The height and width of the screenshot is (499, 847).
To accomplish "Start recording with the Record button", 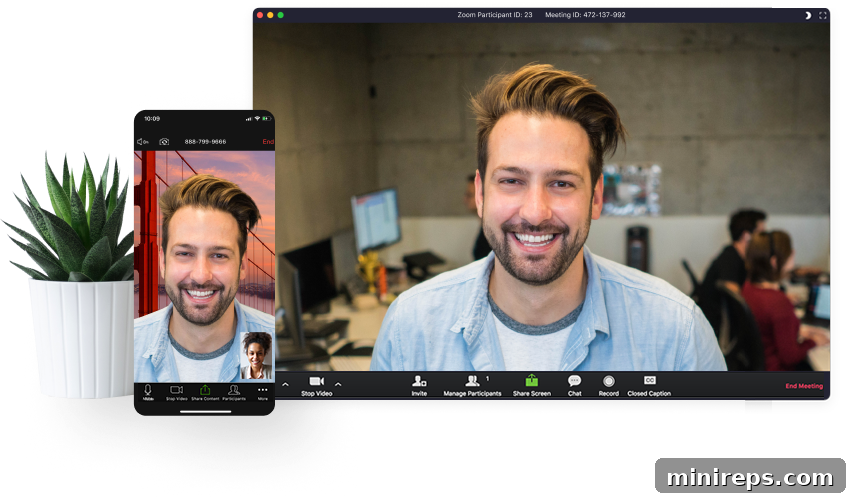I will click(608, 386).
